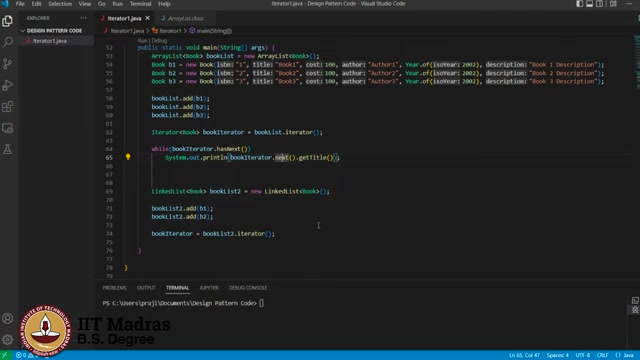Change indentation via Spaces: 4
Image resolution: width=640 pixels, height=360 pixels.
[558, 355]
